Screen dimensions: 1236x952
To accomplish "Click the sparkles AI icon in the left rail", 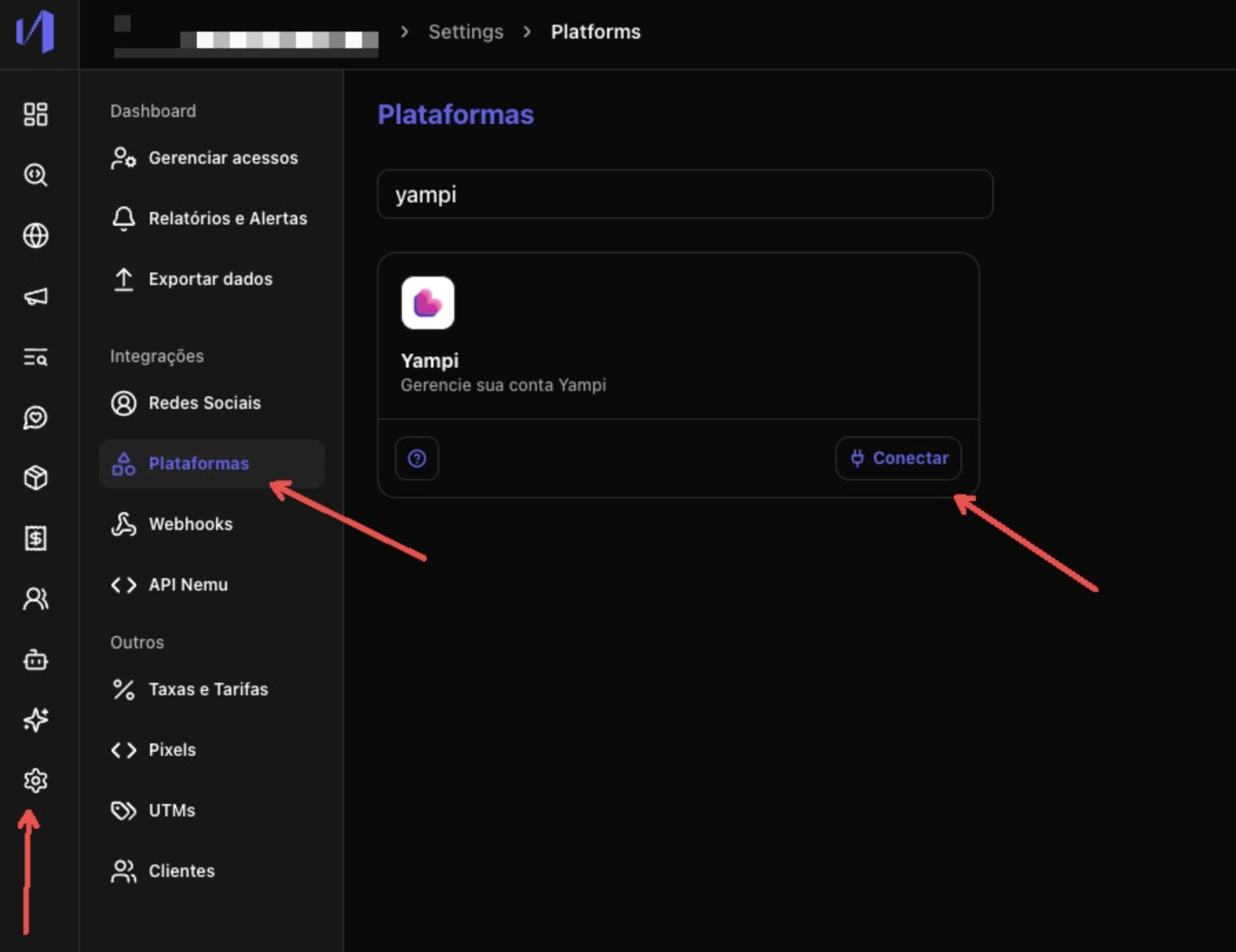I will pos(36,720).
